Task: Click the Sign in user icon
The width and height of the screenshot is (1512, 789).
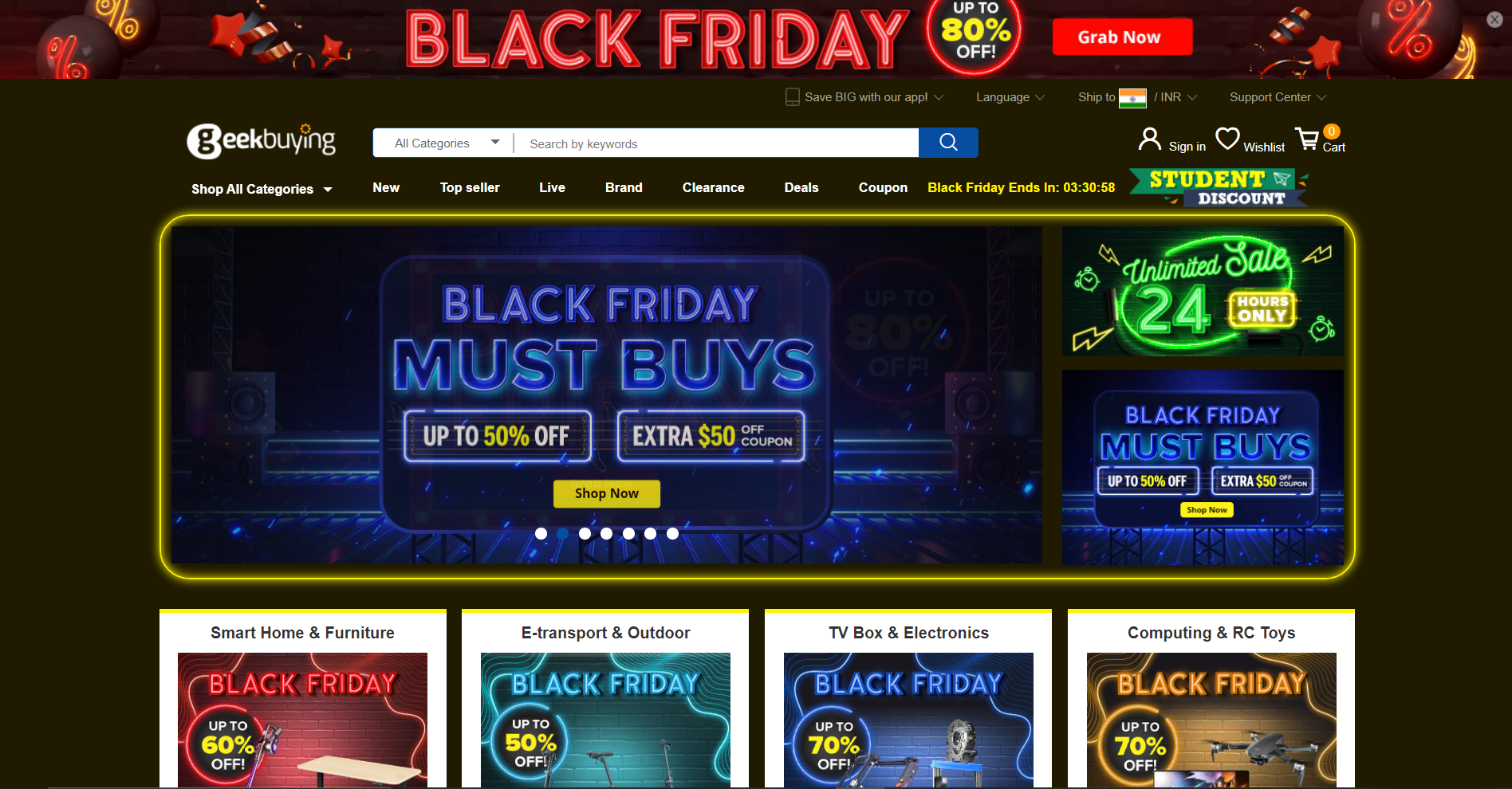Action: (1149, 139)
